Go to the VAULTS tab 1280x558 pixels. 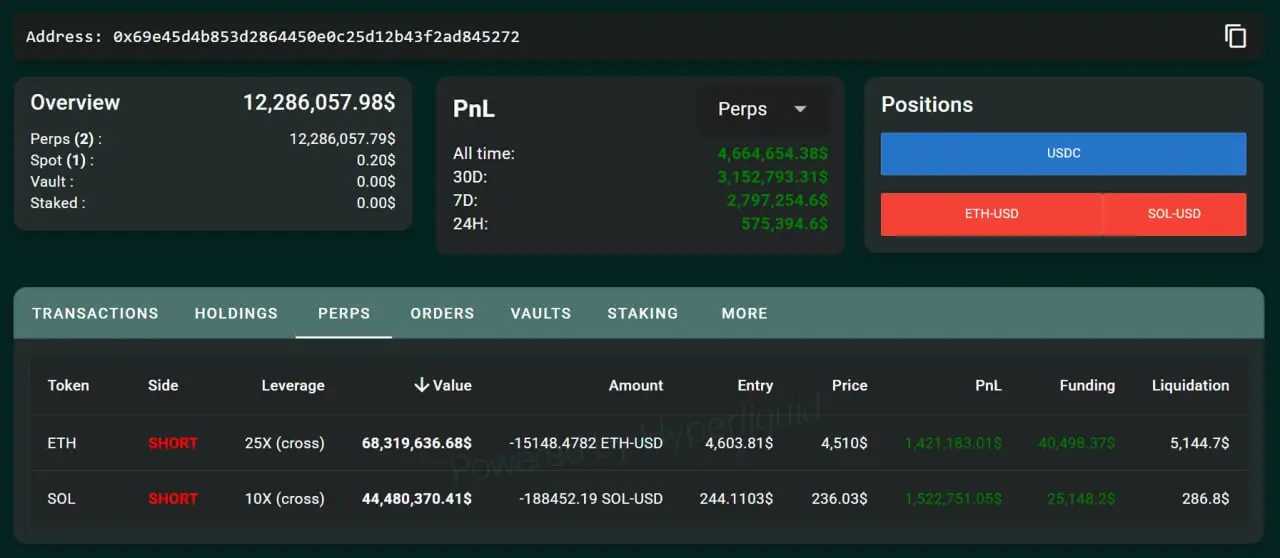tap(540, 313)
